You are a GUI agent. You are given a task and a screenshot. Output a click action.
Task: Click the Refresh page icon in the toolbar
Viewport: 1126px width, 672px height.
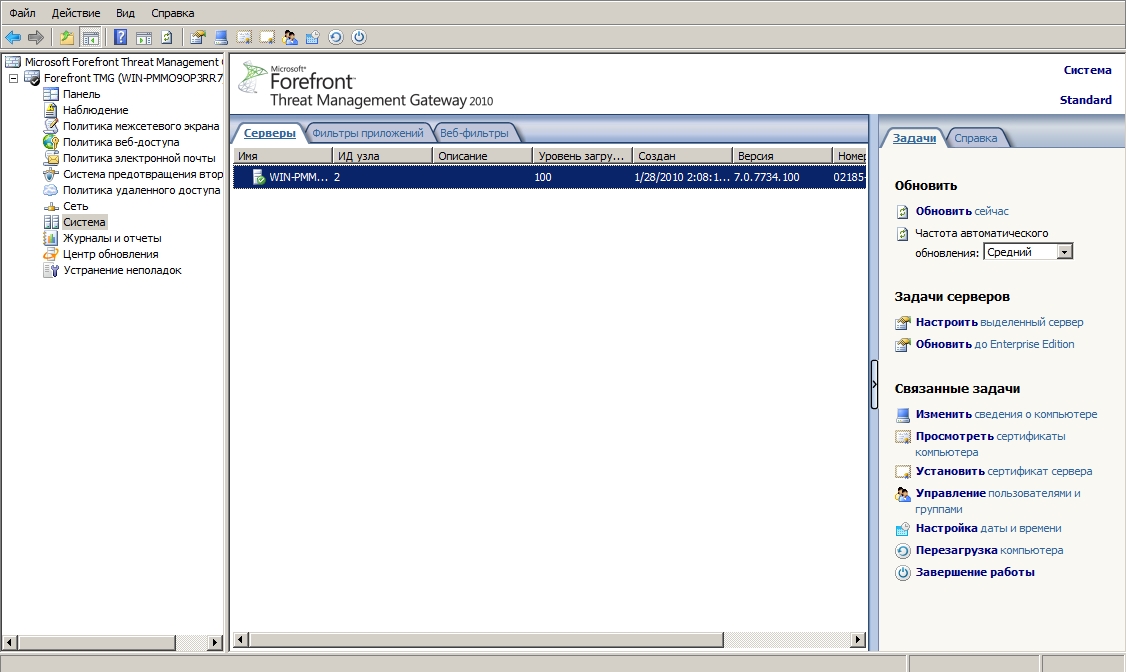(167, 37)
